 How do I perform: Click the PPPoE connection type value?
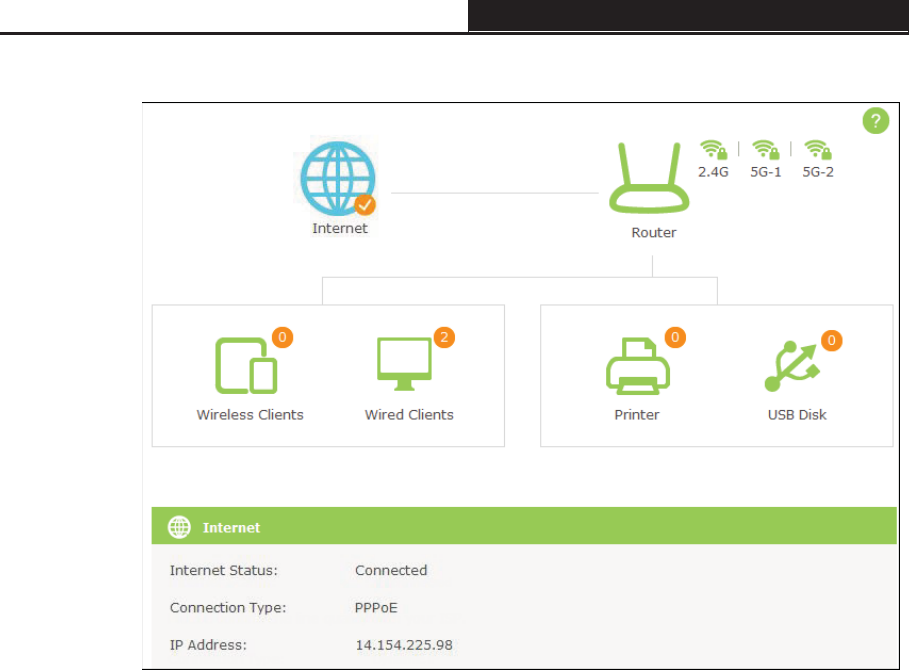pyautogui.click(x=376, y=608)
